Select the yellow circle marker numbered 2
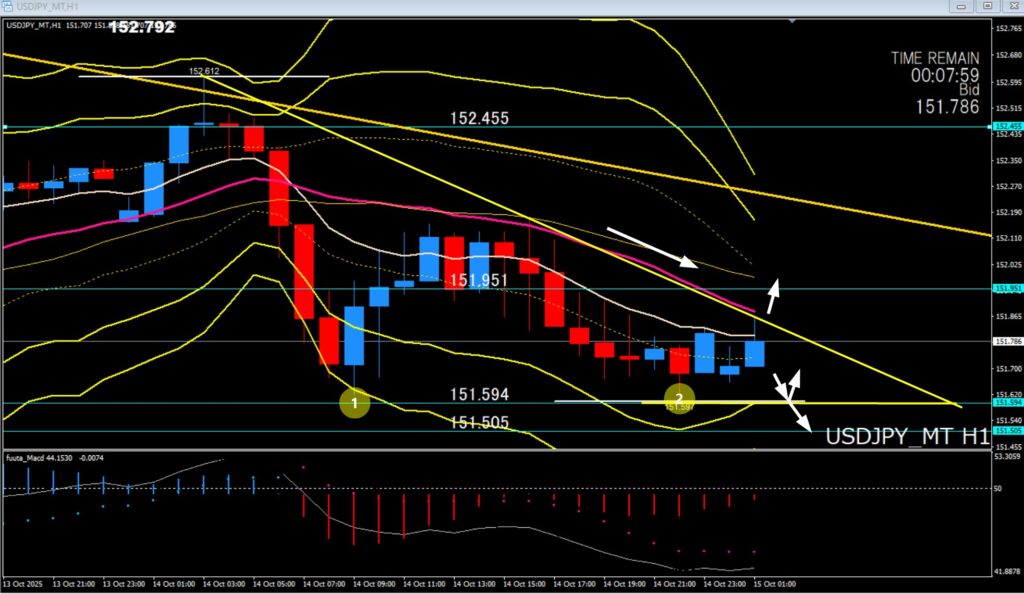Viewport: 1024px width, 594px height. click(x=680, y=397)
